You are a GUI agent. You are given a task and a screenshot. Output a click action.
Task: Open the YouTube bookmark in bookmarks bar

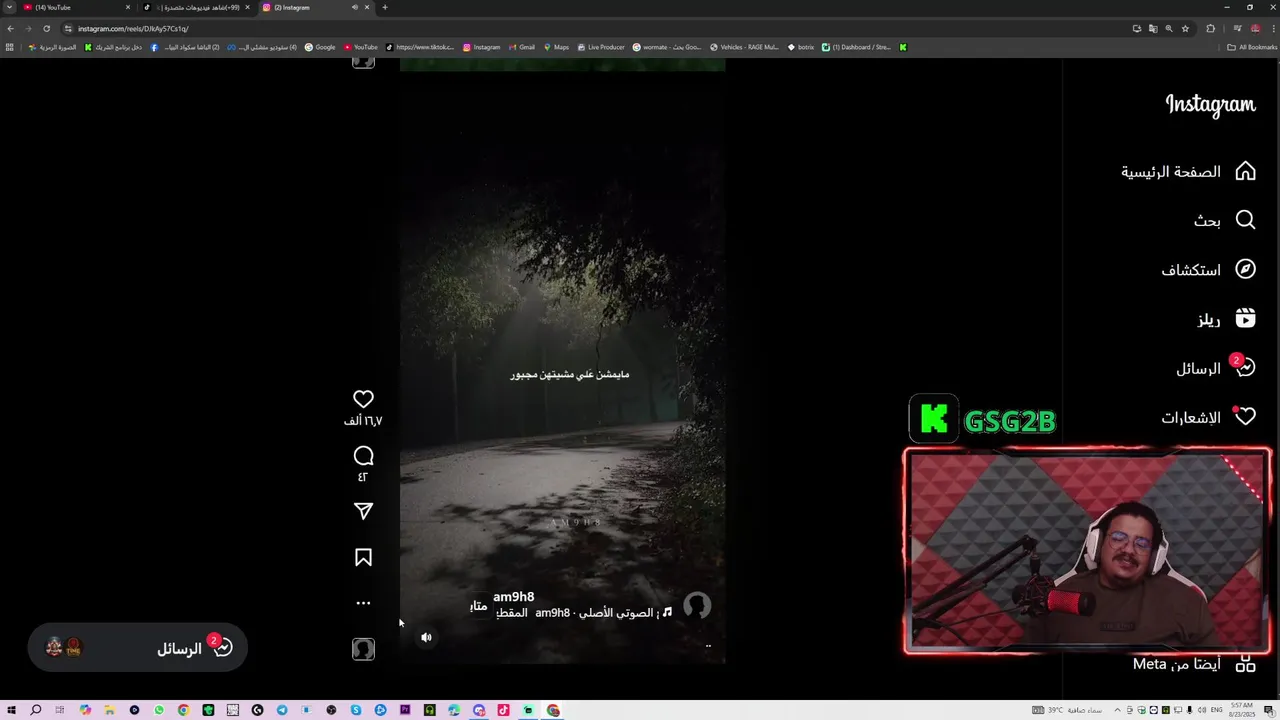point(361,47)
